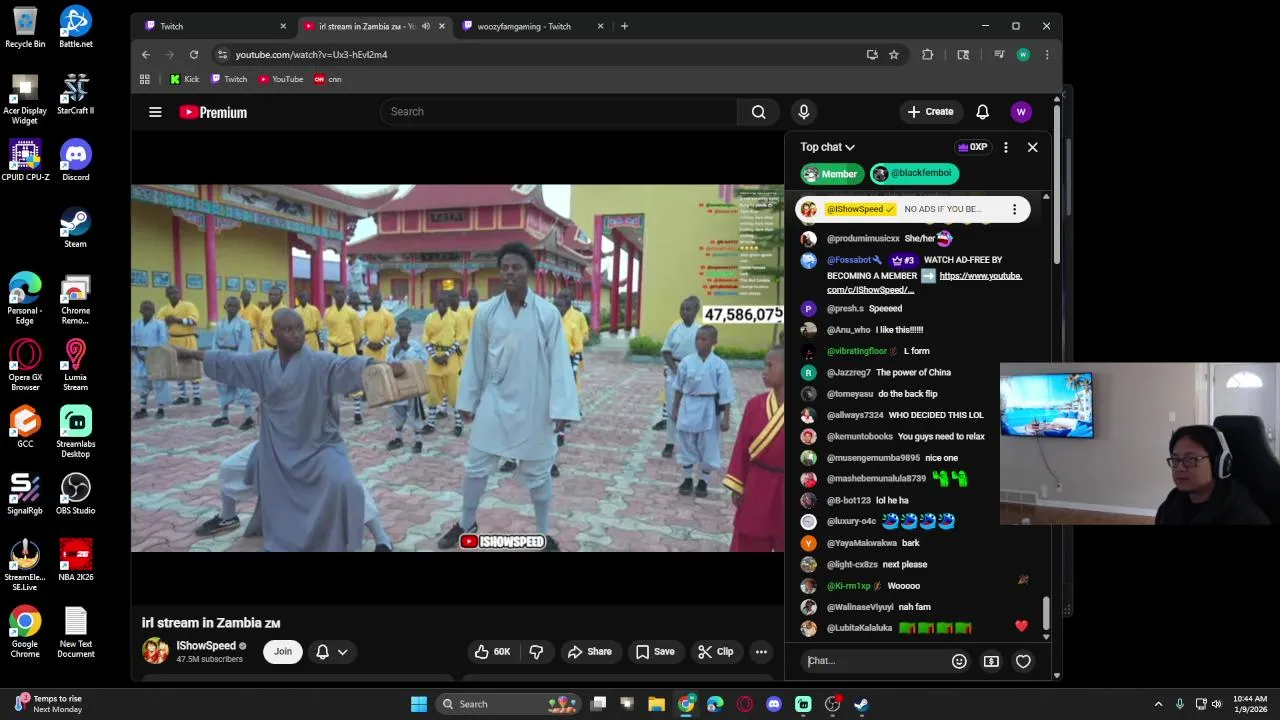Click the live chat vertical scrollbar
Screen dimensions: 1280x720
point(1046,615)
